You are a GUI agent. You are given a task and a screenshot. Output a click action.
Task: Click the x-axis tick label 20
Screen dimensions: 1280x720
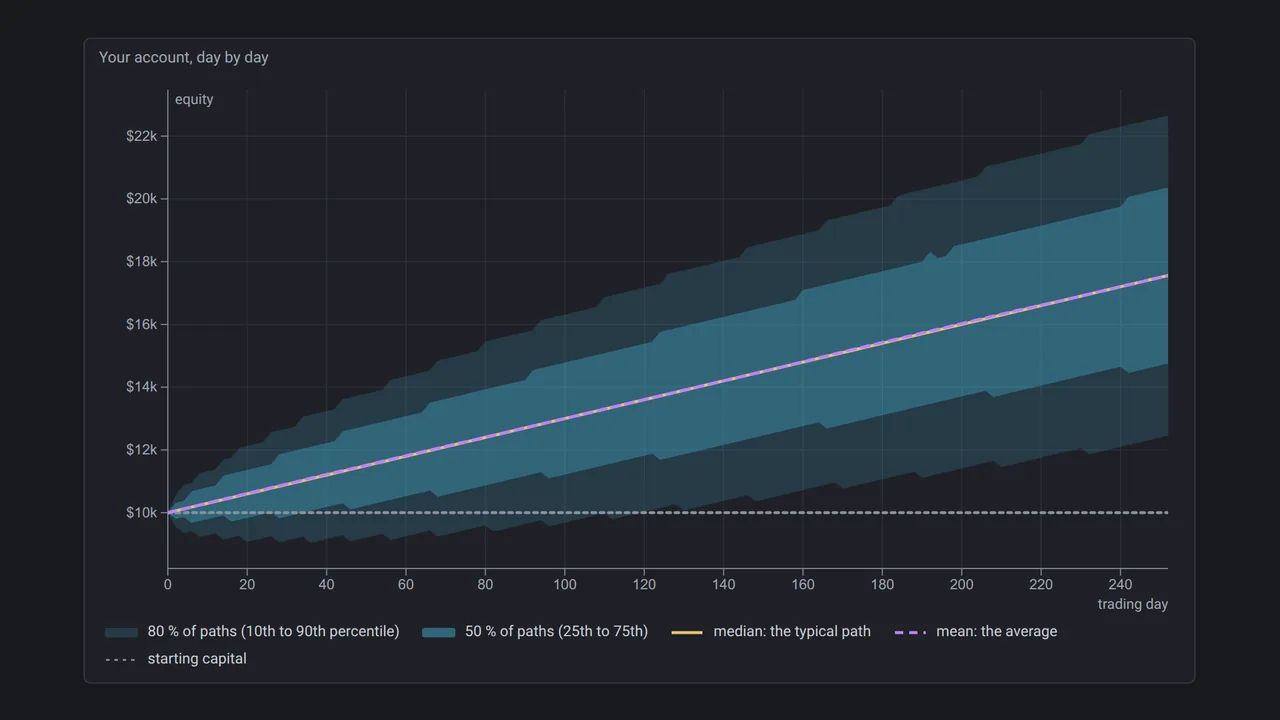[x=247, y=584]
